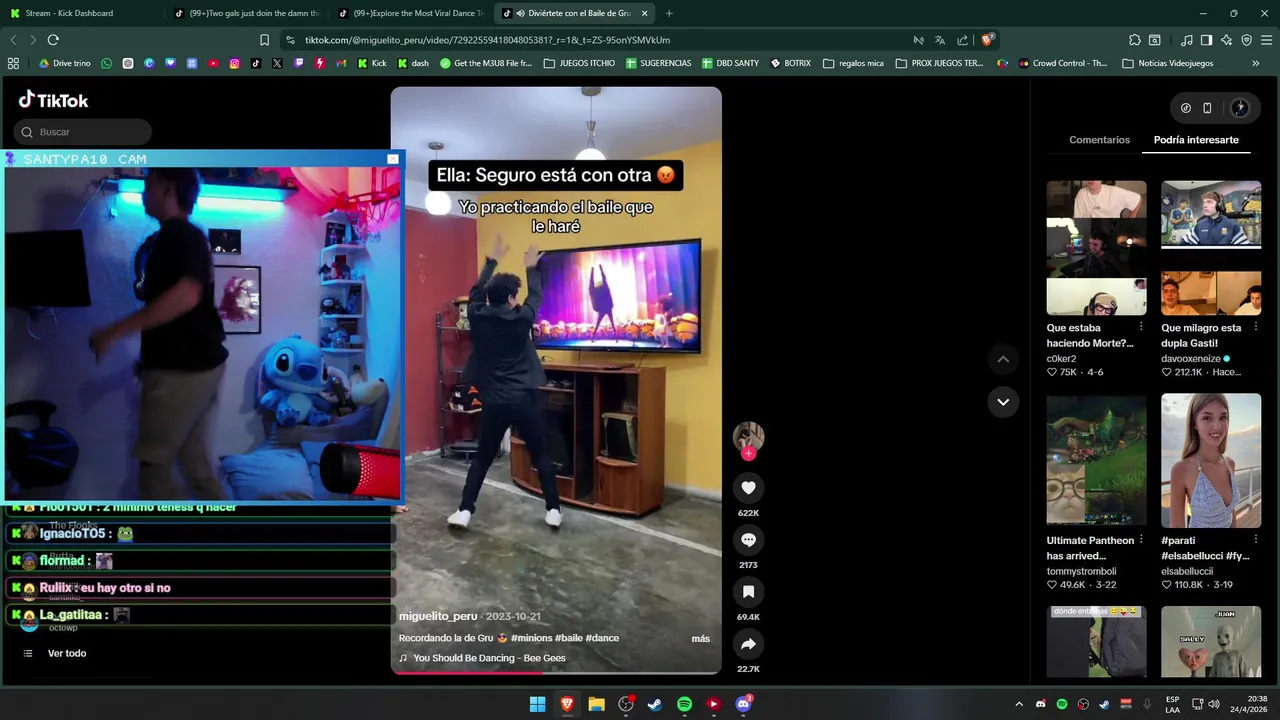The width and height of the screenshot is (1280, 720).
Task: Open the ESP LAA language indicator
Action: tap(1172, 704)
